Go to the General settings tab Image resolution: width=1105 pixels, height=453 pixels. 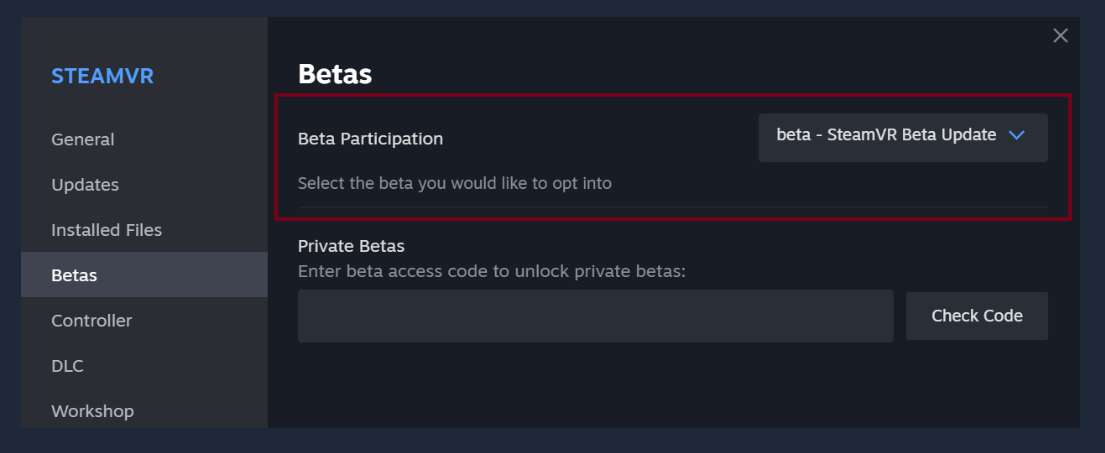(83, 140)
